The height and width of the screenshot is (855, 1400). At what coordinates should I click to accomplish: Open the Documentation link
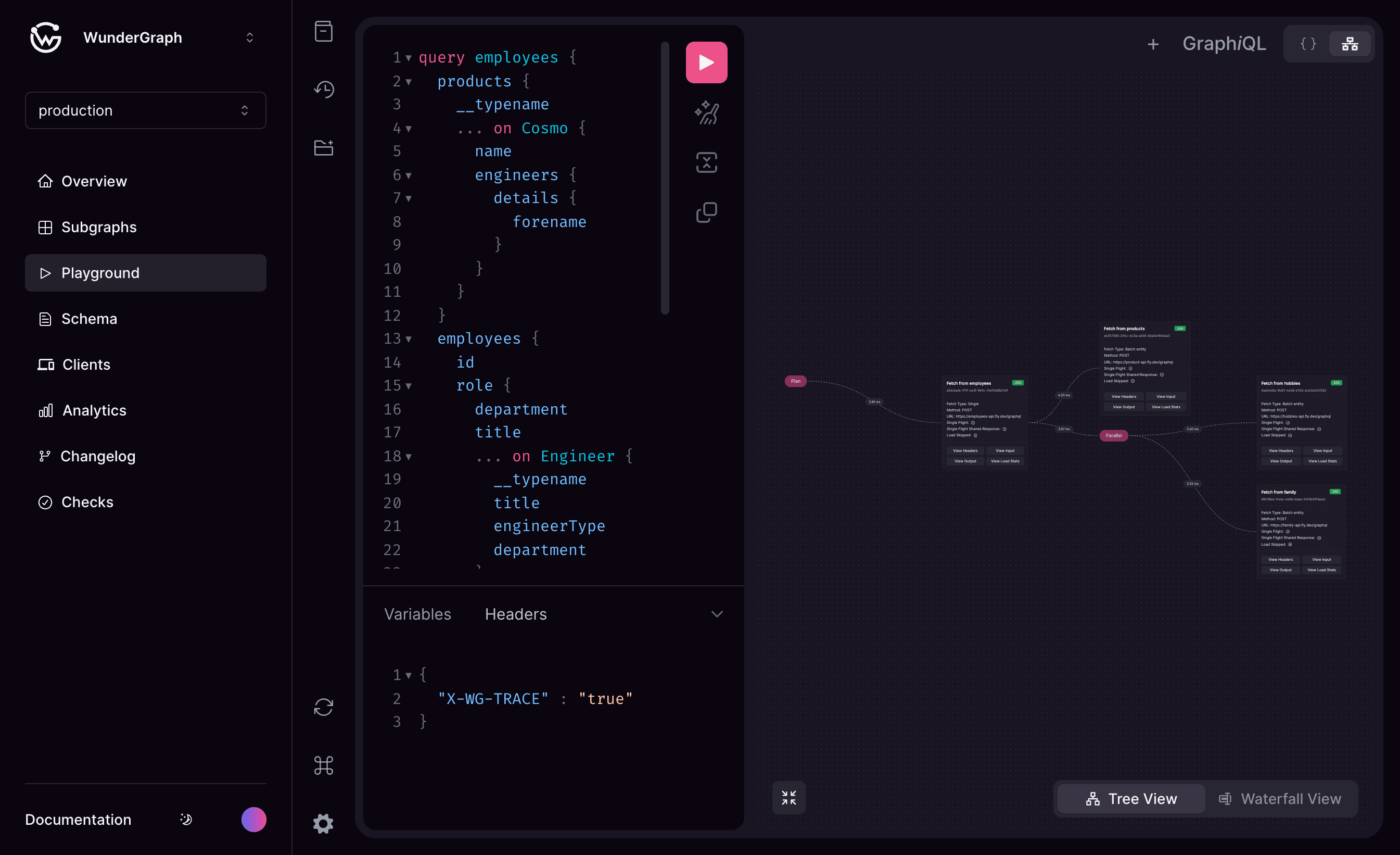[79, 819]
